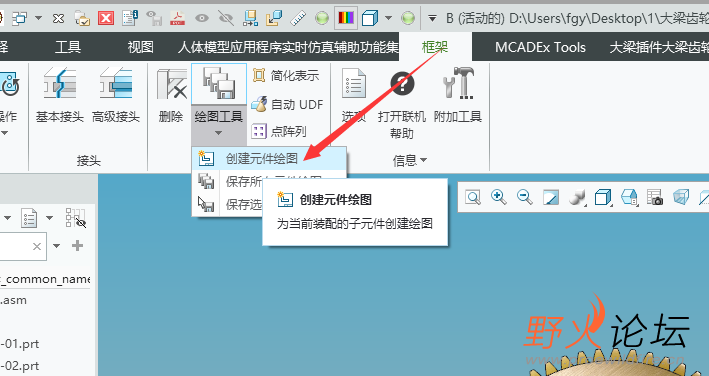Open dropdown next to model tree search field

[x=57, y=246]
